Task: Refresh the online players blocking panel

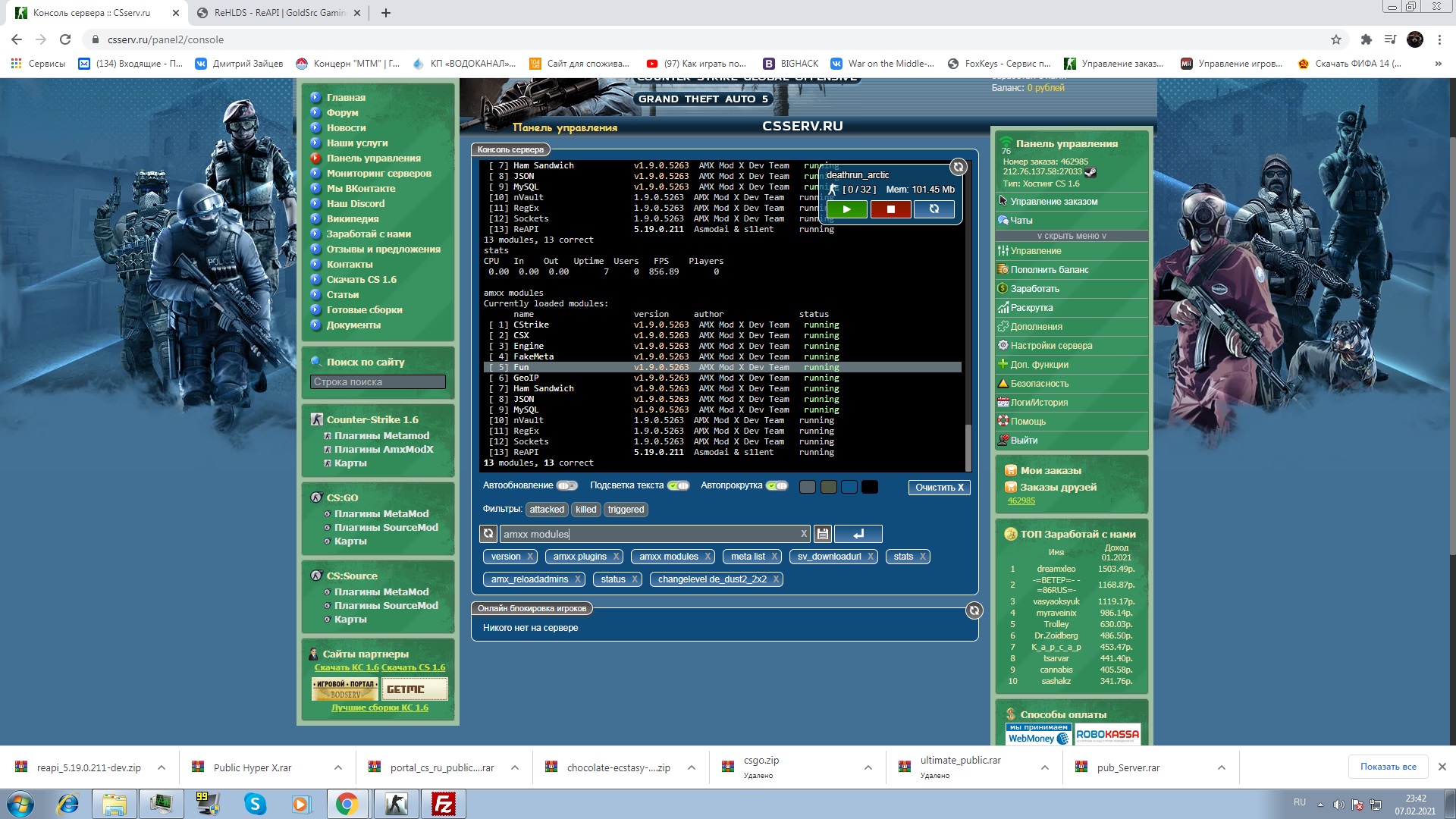Action: pyautogui.click(x=974, y=610)
